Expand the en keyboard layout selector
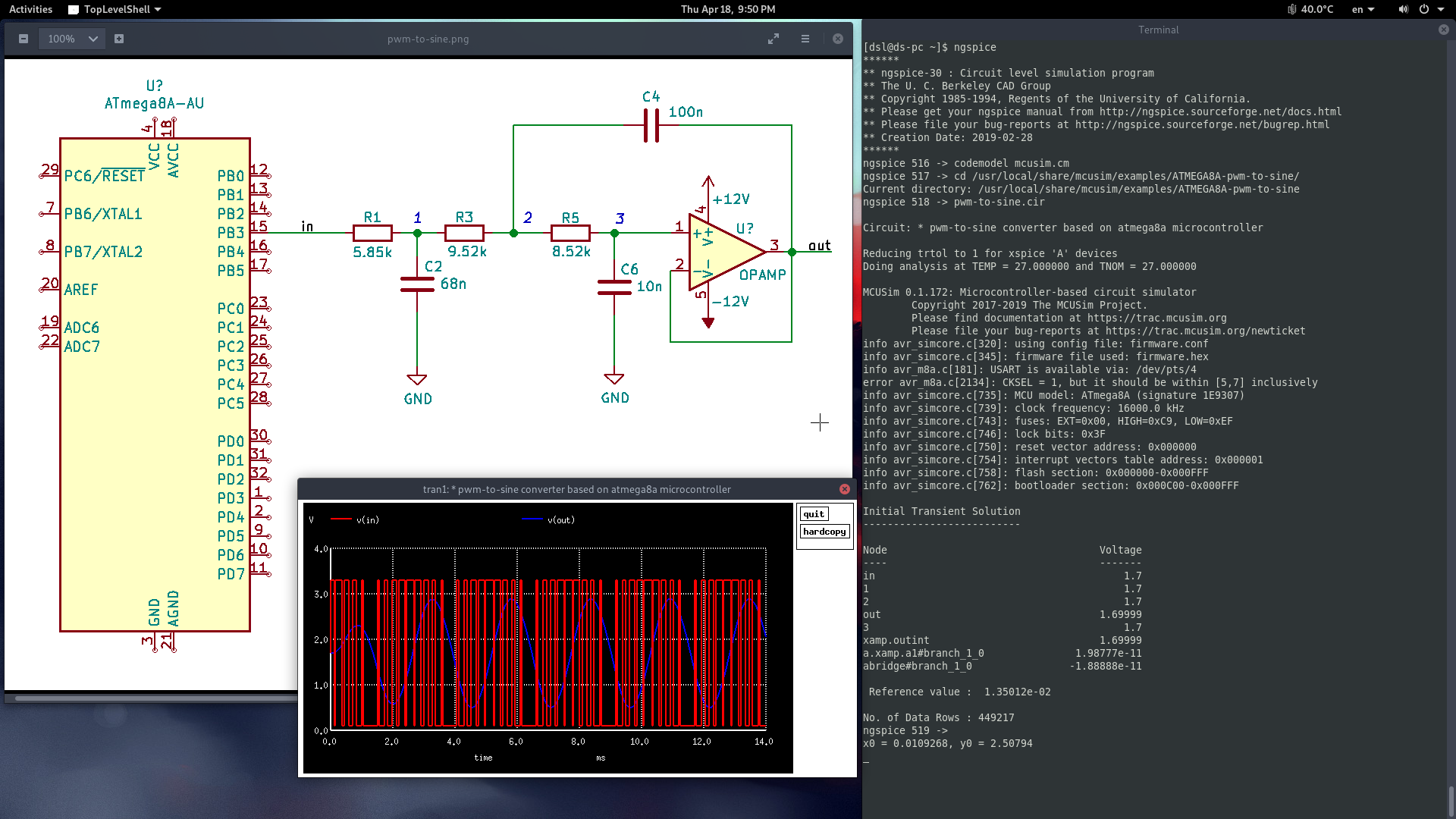 click(1363, 9)
